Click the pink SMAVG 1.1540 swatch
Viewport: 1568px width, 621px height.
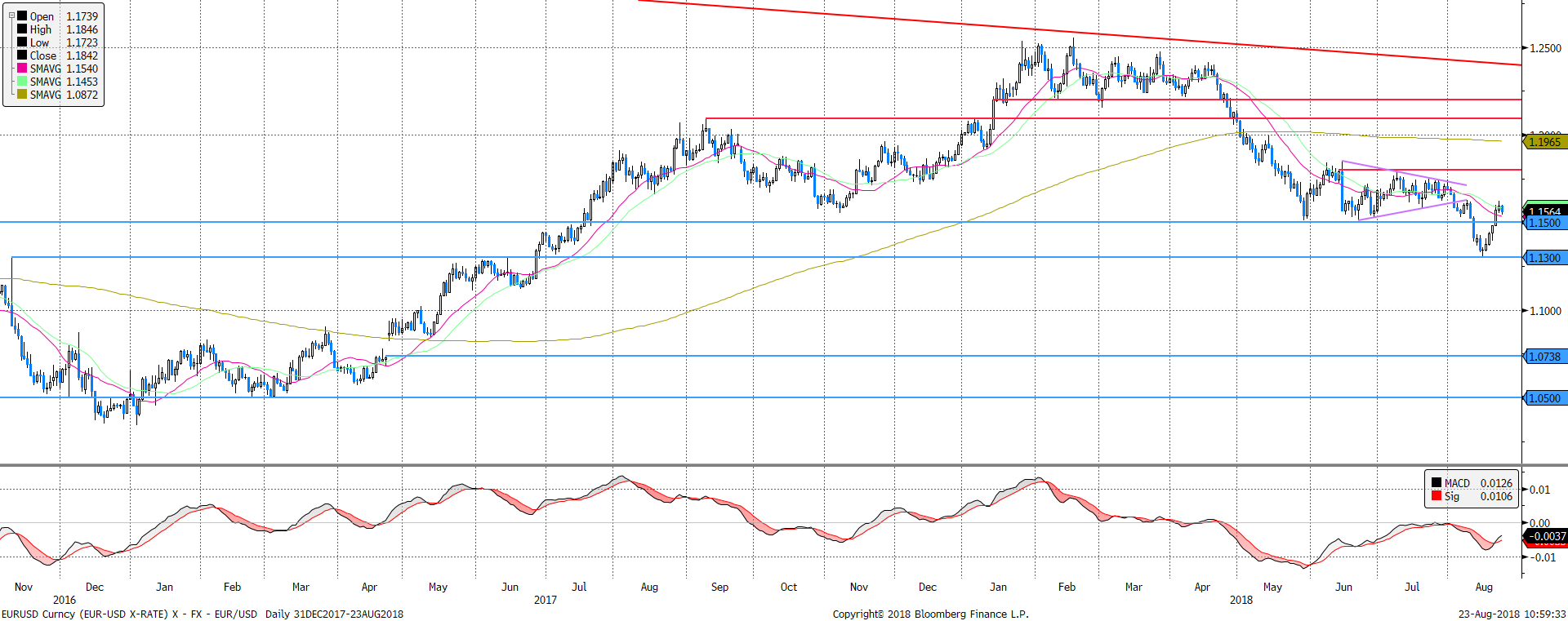[22, 69]
